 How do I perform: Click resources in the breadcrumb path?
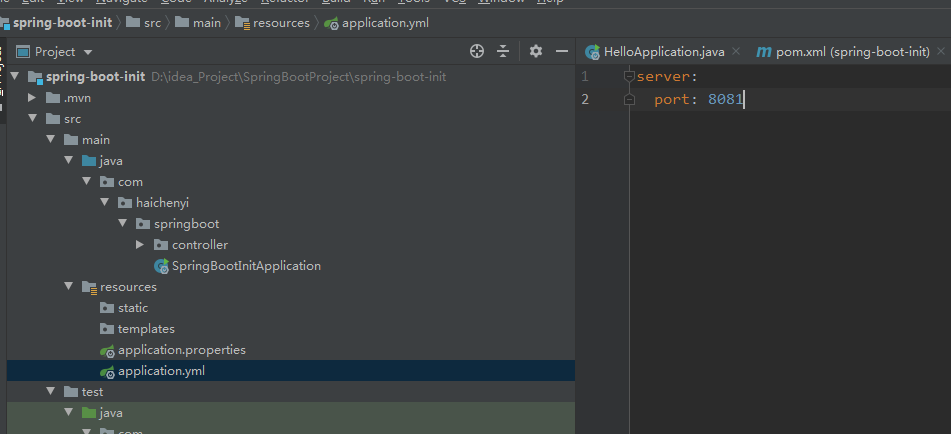[x=281, y=23]
